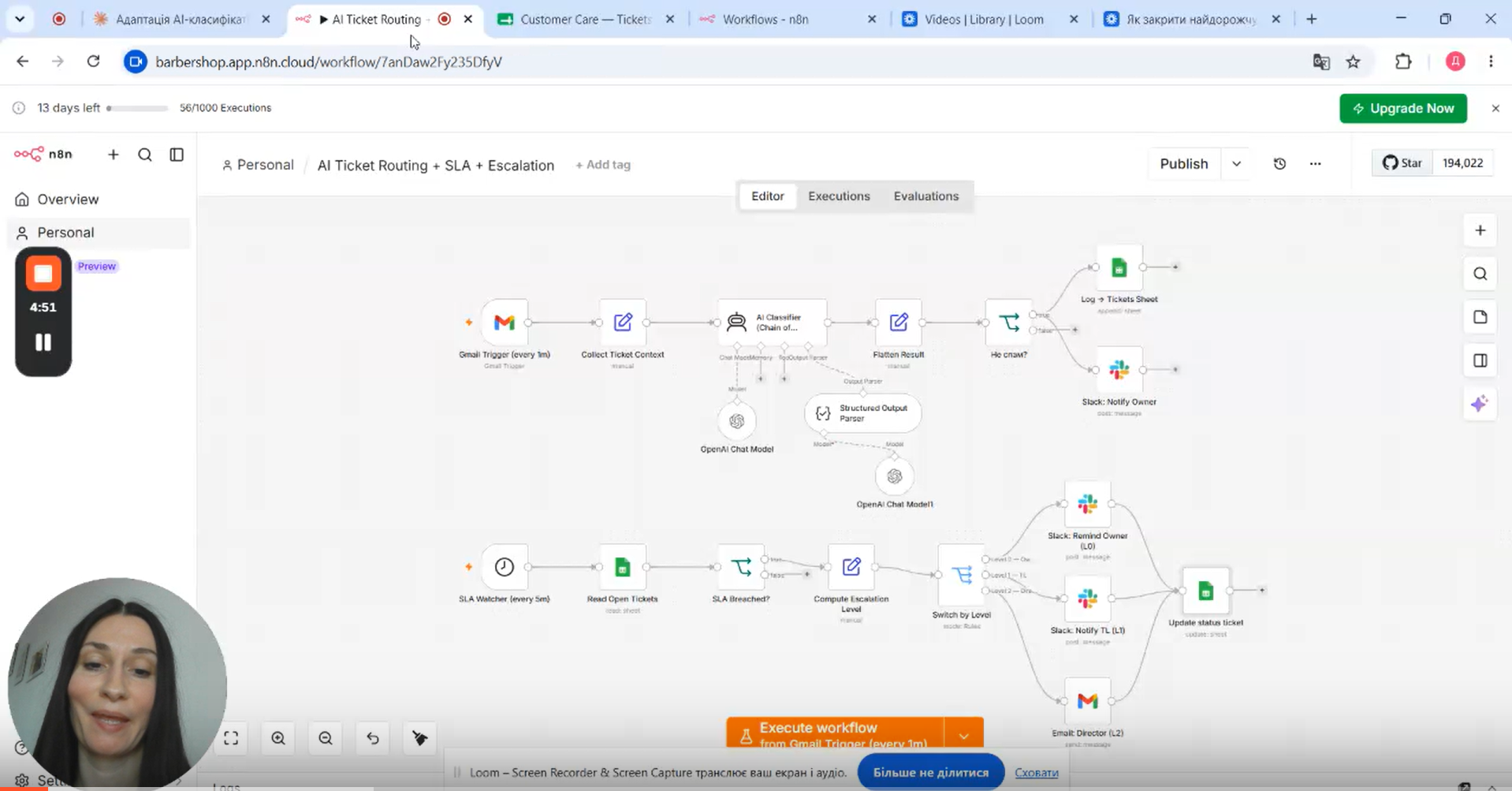Click the 'Сховати' link

coord(1036,772)
